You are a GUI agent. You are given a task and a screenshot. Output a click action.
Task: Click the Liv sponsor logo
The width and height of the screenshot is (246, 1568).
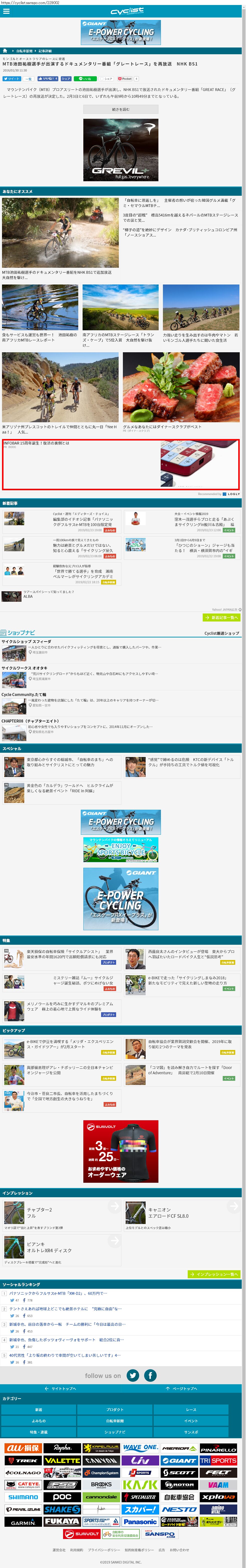[x=140, y=1460]
